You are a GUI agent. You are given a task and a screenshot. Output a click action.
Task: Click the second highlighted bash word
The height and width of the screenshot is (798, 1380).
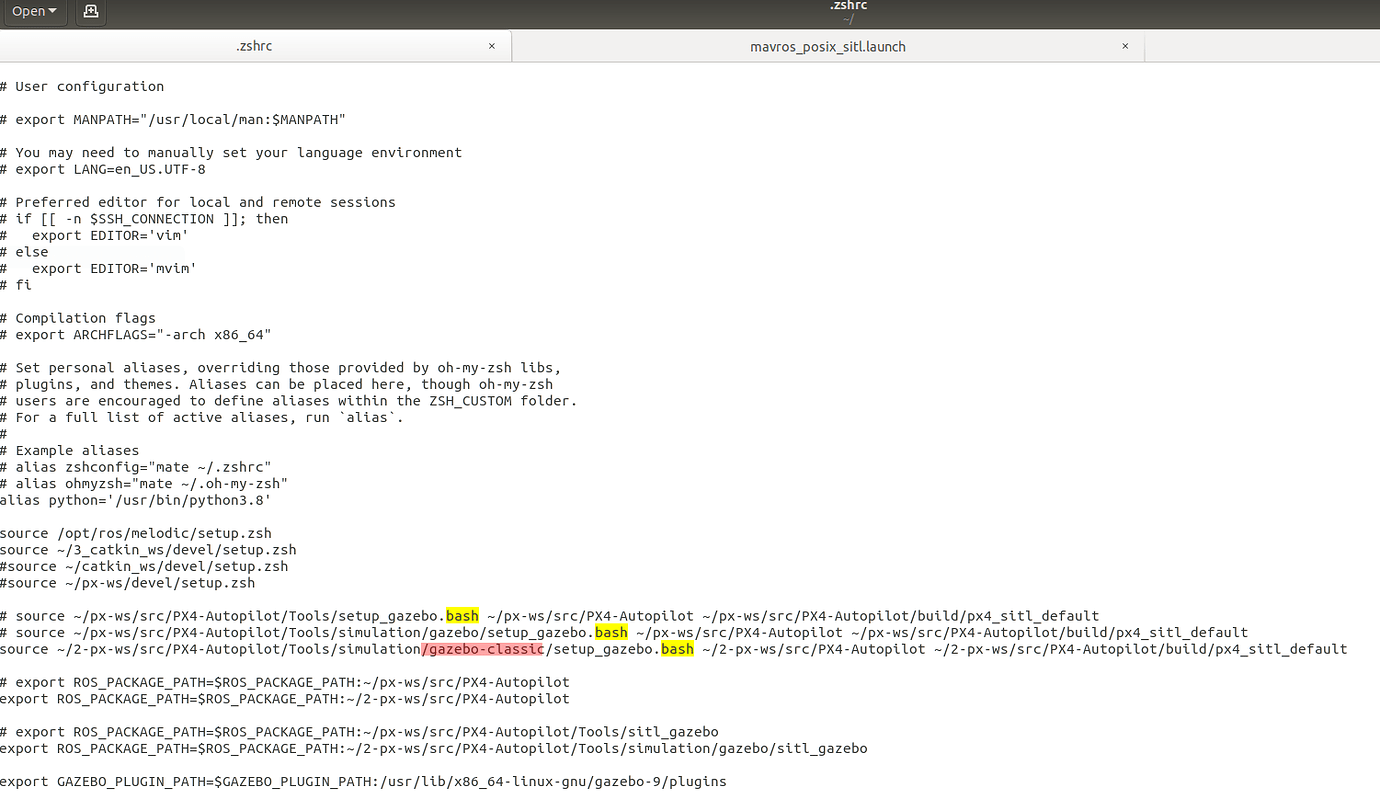click(611, 632)
